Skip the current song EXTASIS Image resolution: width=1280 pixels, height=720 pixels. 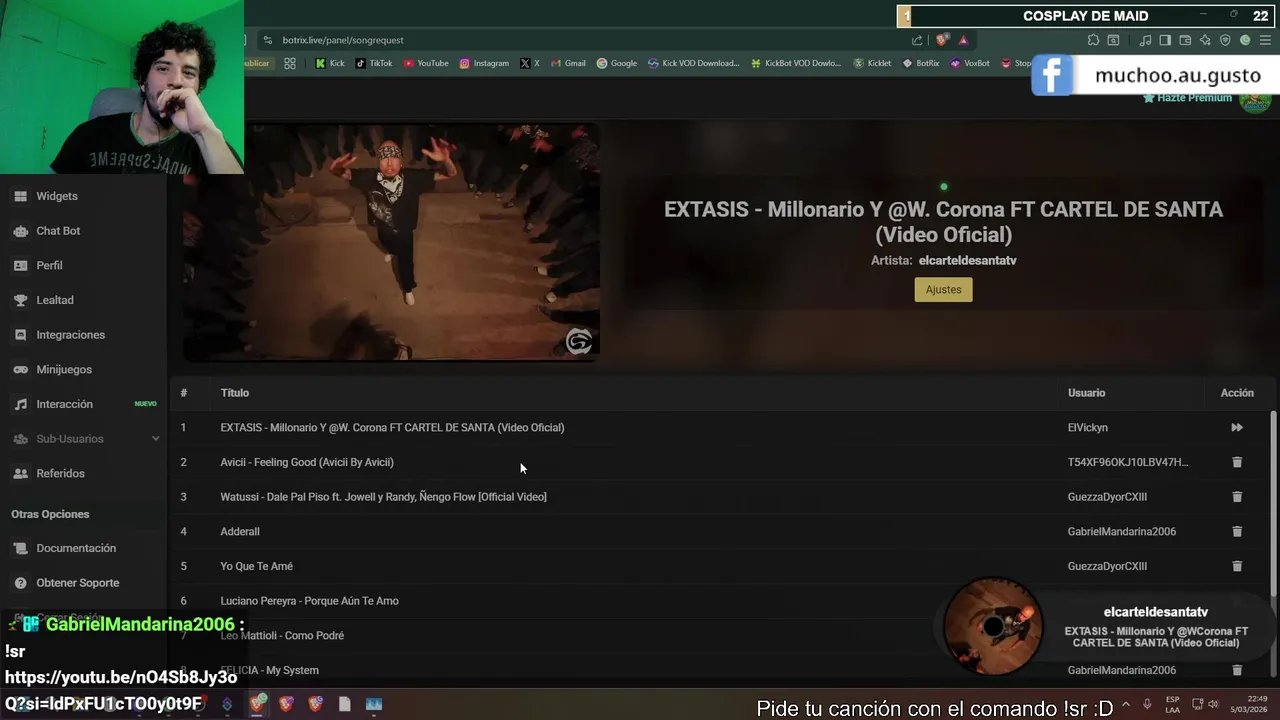point(1237,428)
